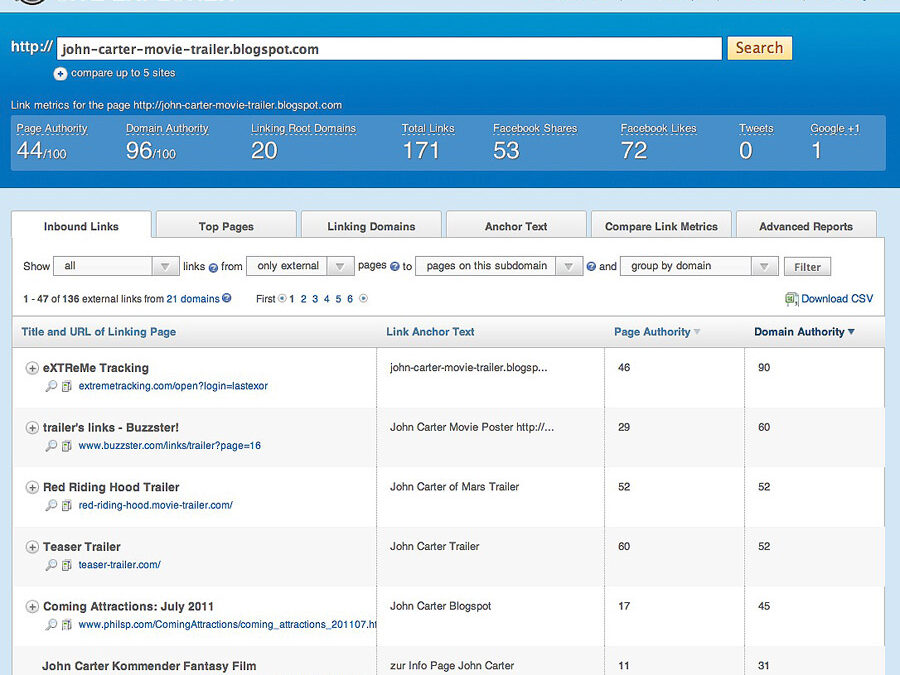The image size is (900, 675).
Task: Click the page icon beside the buzzster.com URL
Action: [67, 446]
